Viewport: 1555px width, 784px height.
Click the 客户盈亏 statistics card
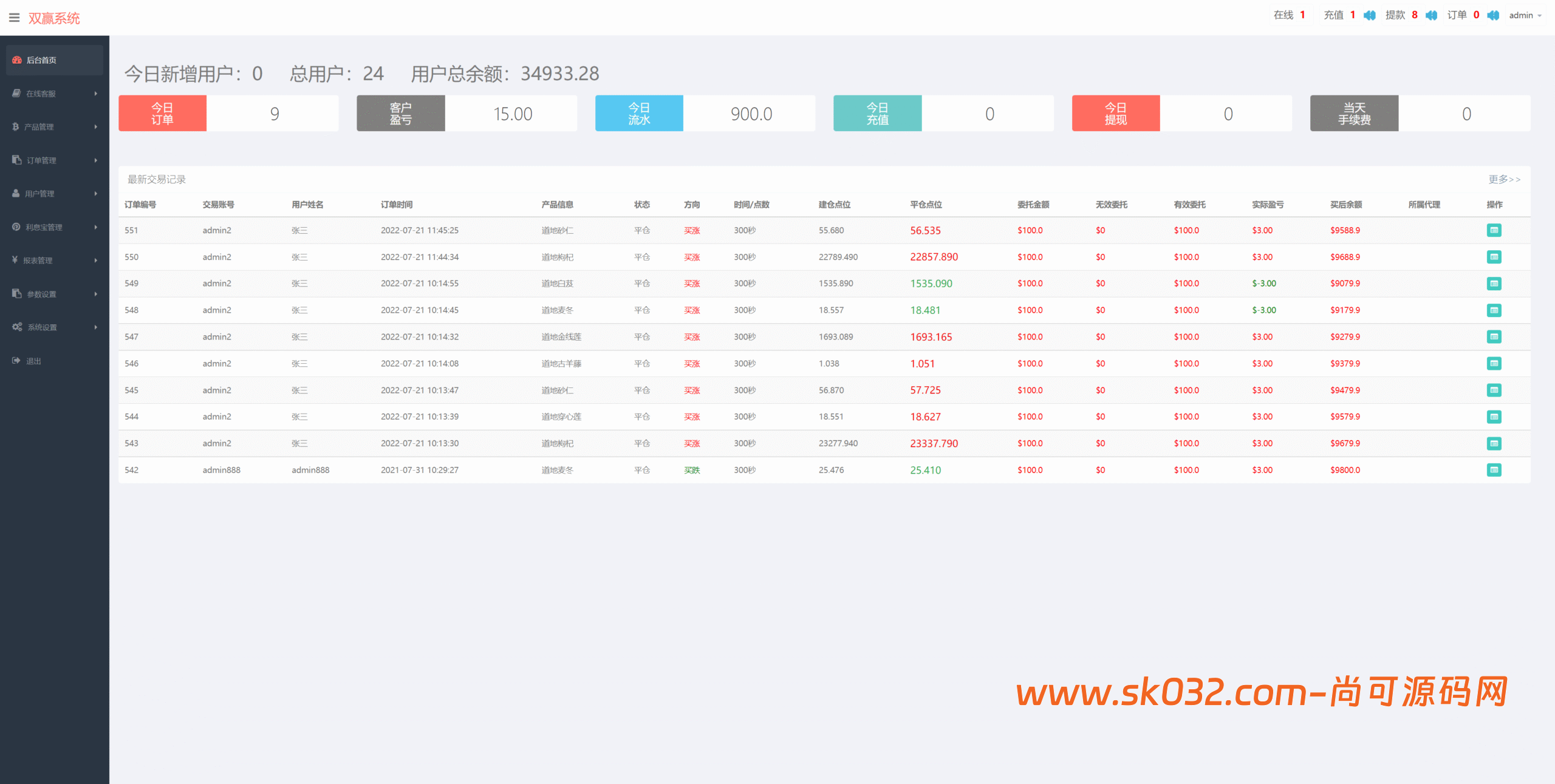[x=401, y=113]
